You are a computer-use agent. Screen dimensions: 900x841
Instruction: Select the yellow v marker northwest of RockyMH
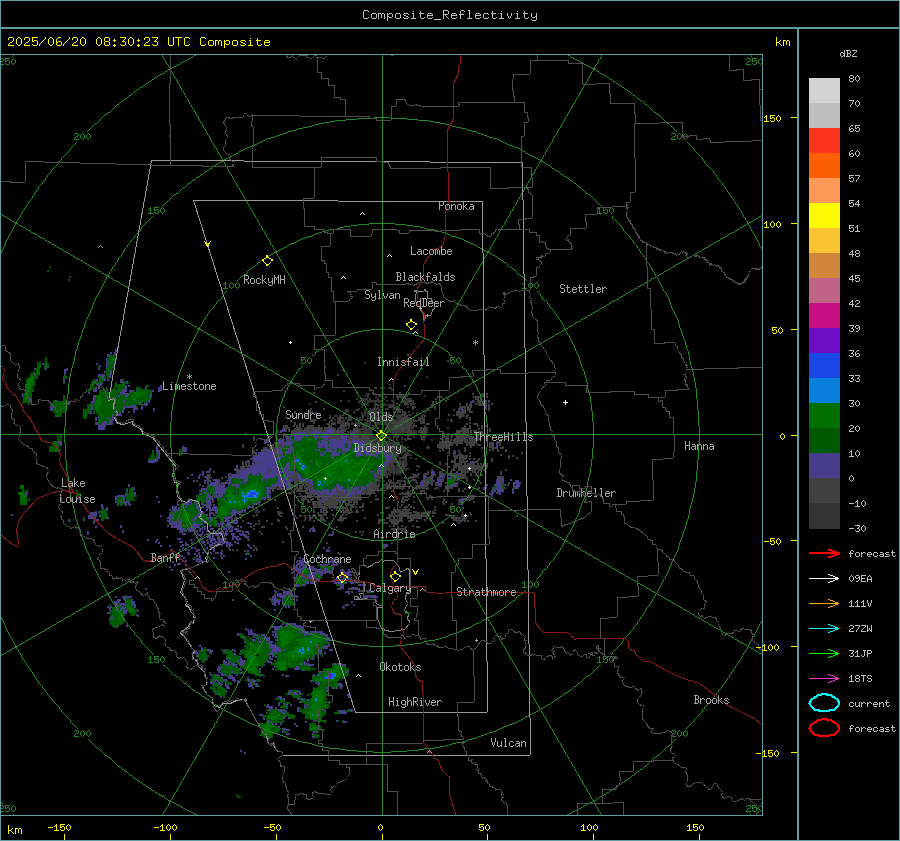click(x=208, y=245)
